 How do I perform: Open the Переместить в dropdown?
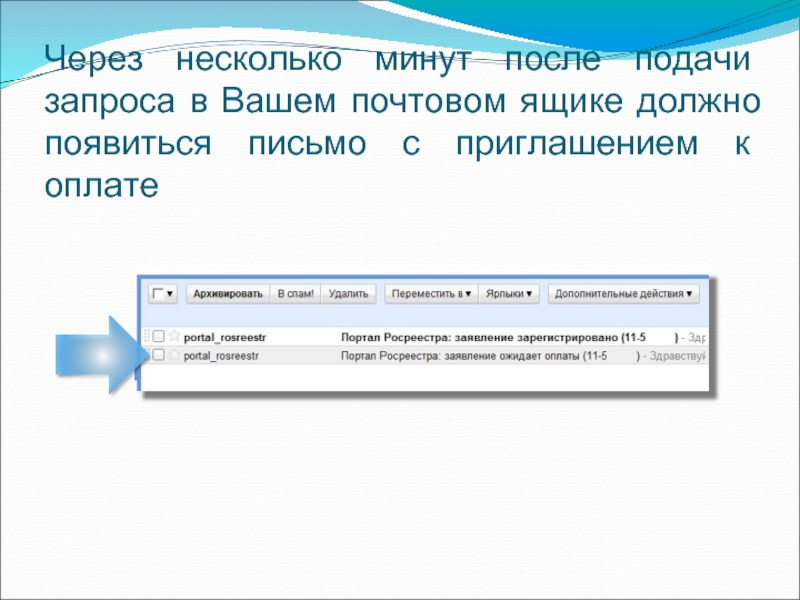tap(431, 294)
